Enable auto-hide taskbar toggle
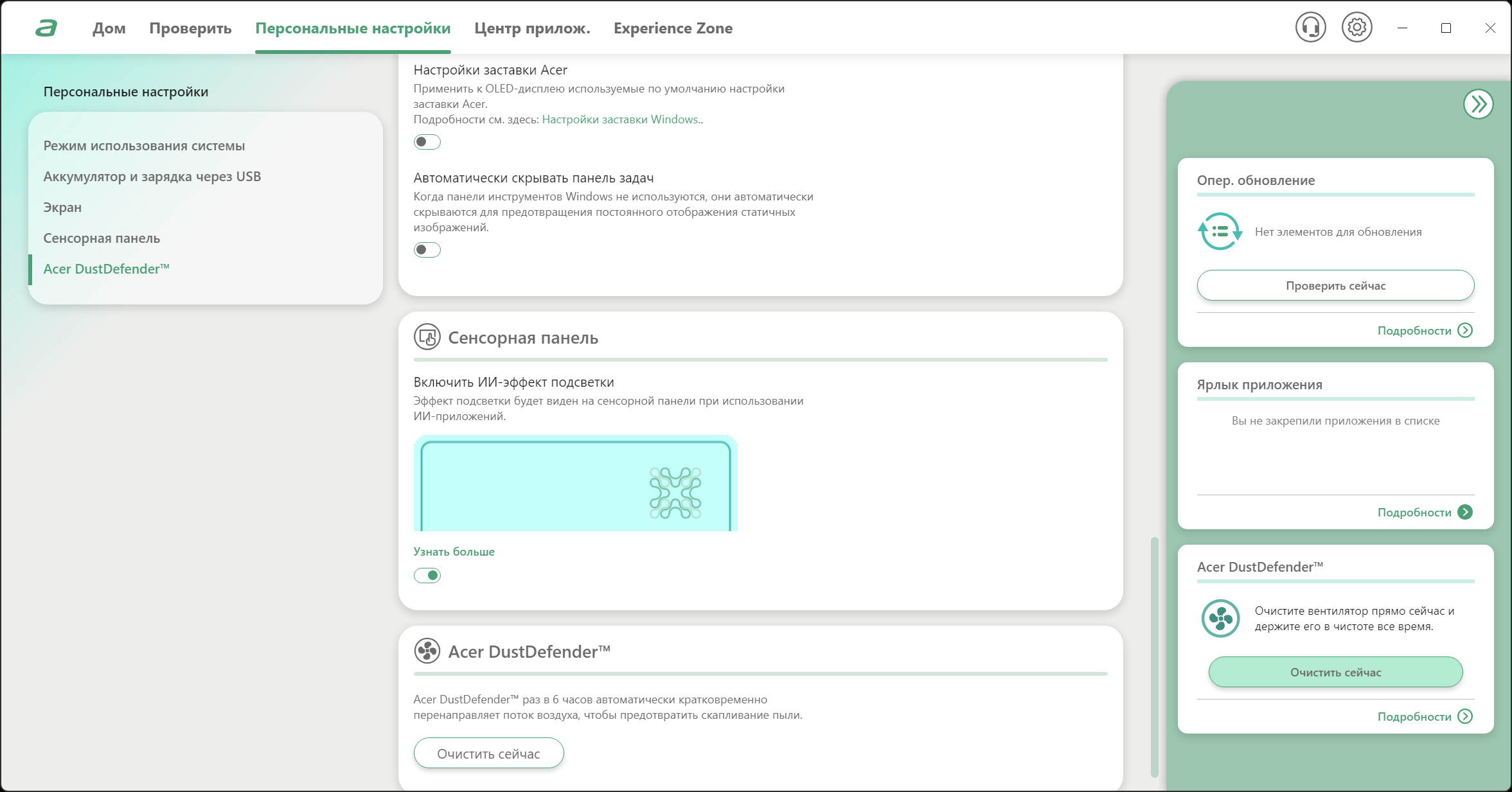The height and width of the screenshot is (792, 1512). click(x=427, y=250)
